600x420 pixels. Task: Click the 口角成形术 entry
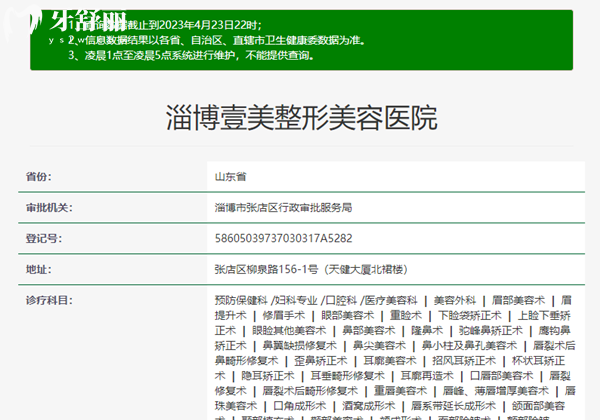tap(300, 406)
